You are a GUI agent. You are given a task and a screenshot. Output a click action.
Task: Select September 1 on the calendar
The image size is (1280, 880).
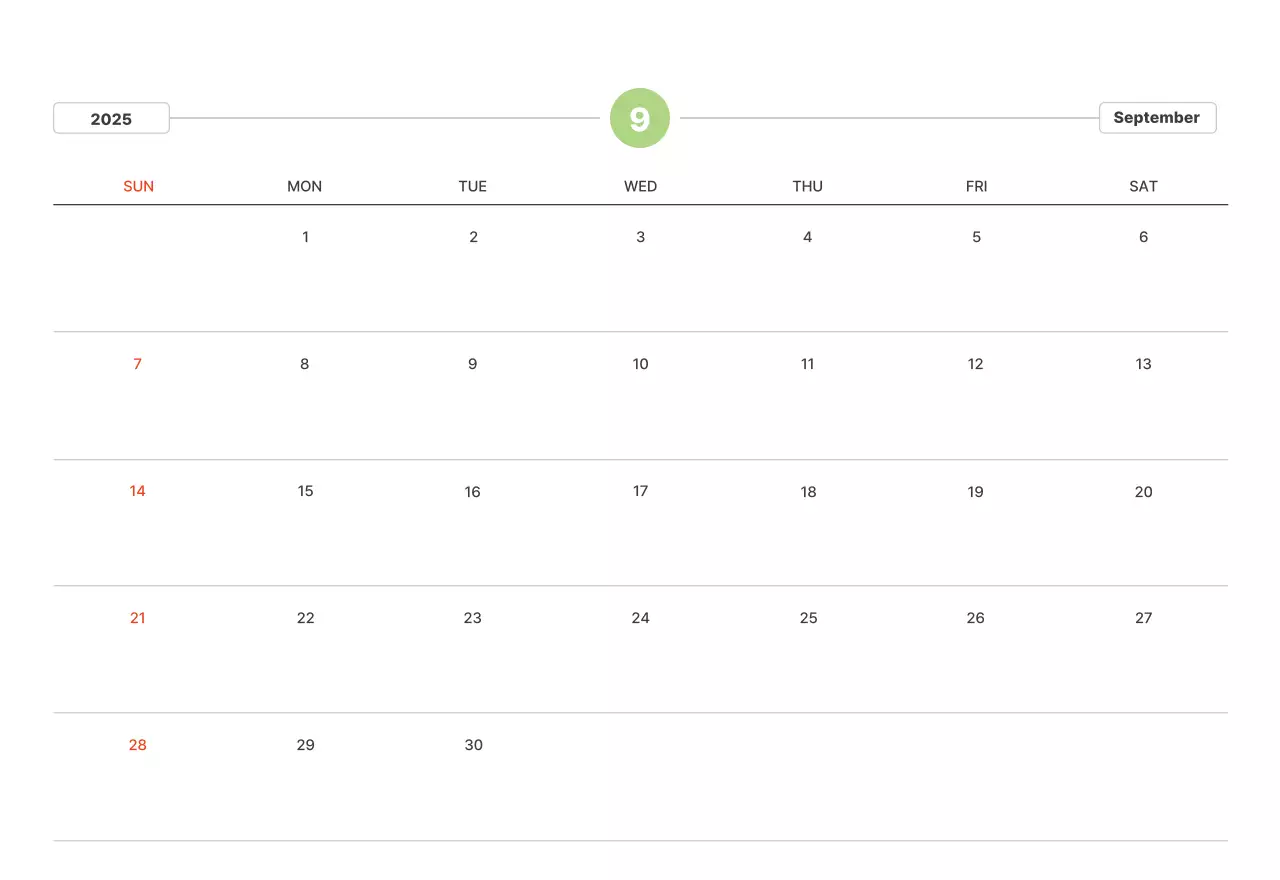305,237
